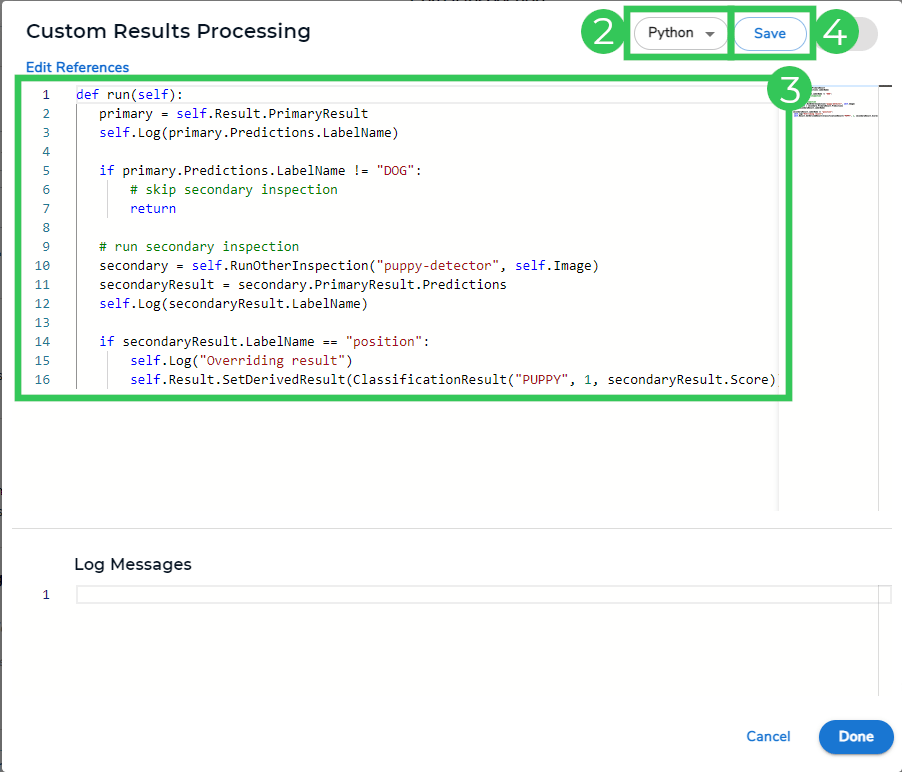This screenshot has height=772, width=902.
Task: Click the '"puppy-detector"' string
Action: (437, 265)
